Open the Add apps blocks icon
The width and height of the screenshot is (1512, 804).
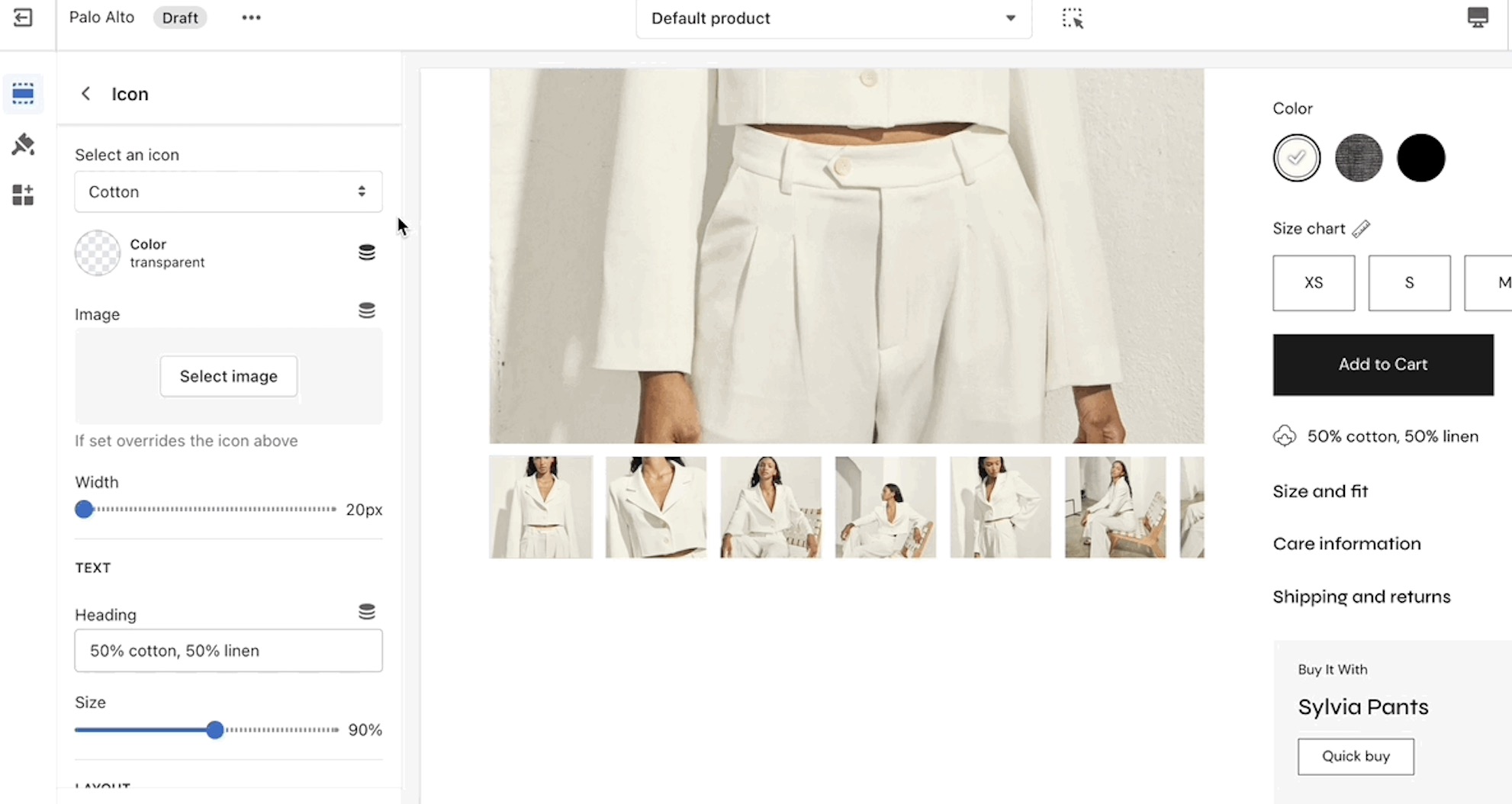(x=23, y=195)
